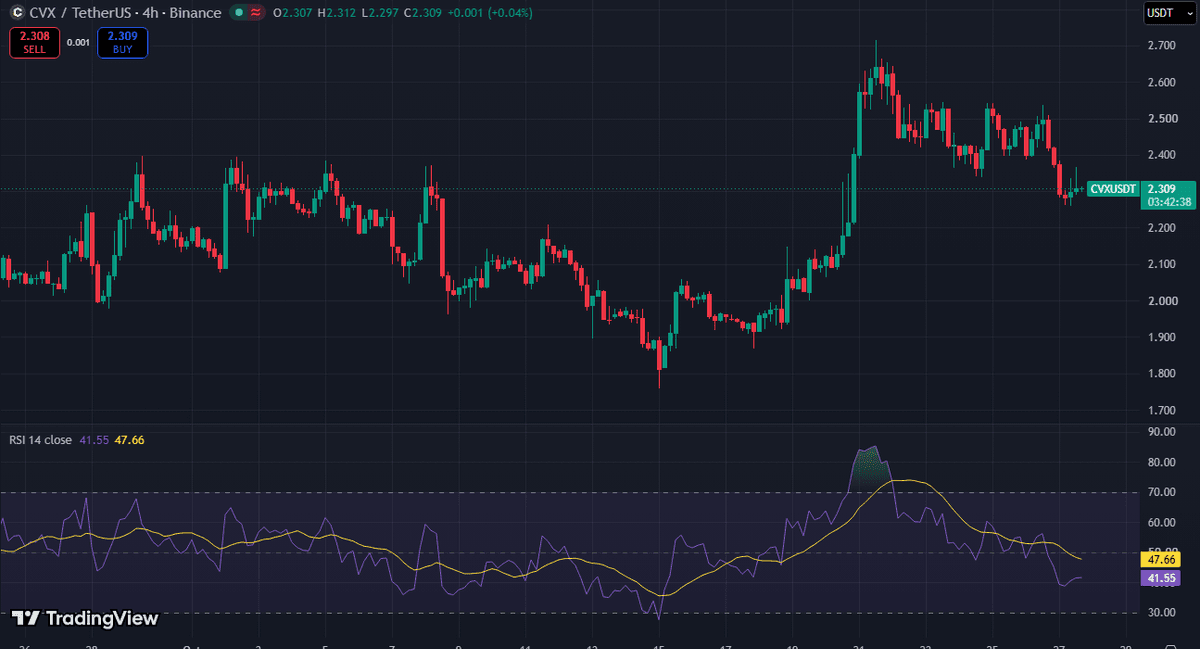This screenshot has width=1200, height=649.
Task: Click the red 2.308 SELL button
Action: click(35, 42)
